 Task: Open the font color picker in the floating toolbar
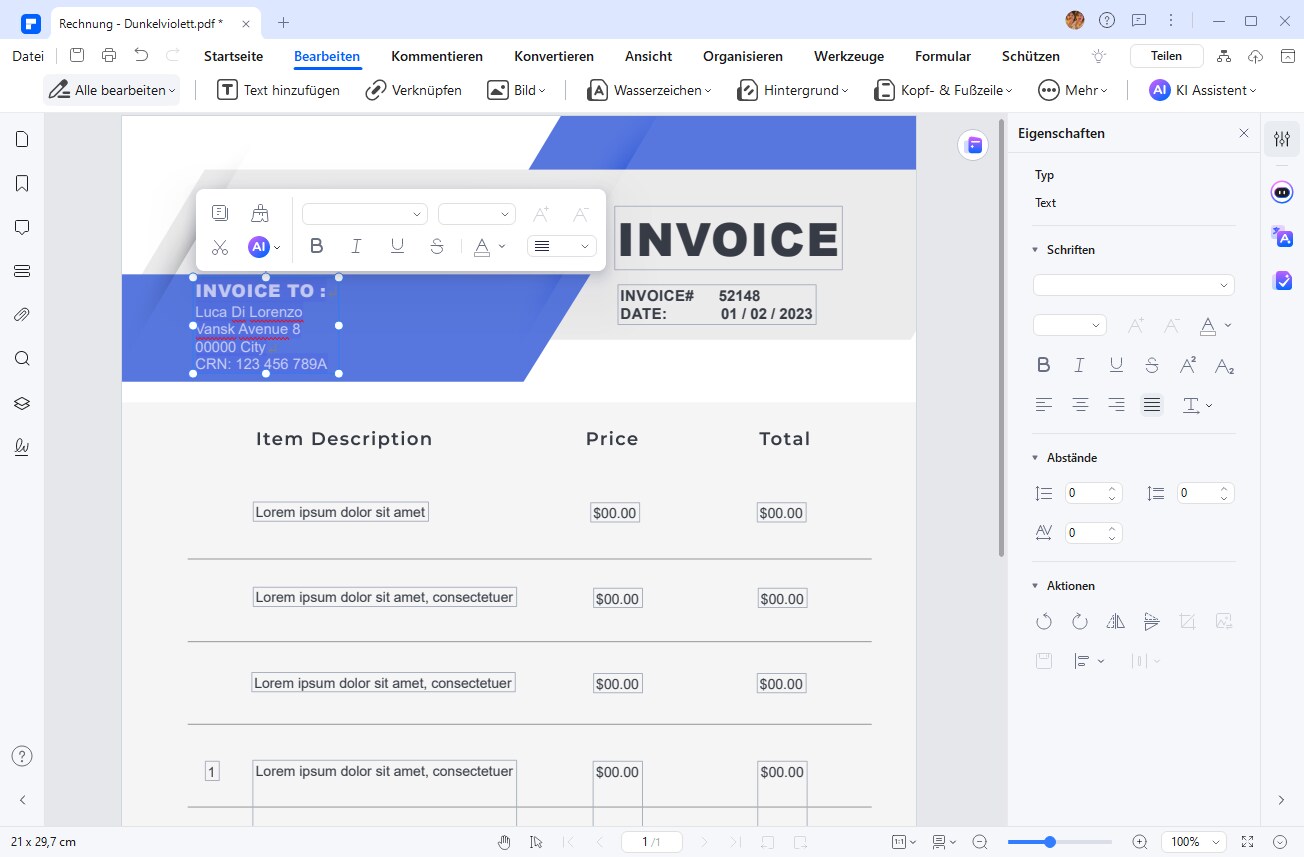point(489,246)
